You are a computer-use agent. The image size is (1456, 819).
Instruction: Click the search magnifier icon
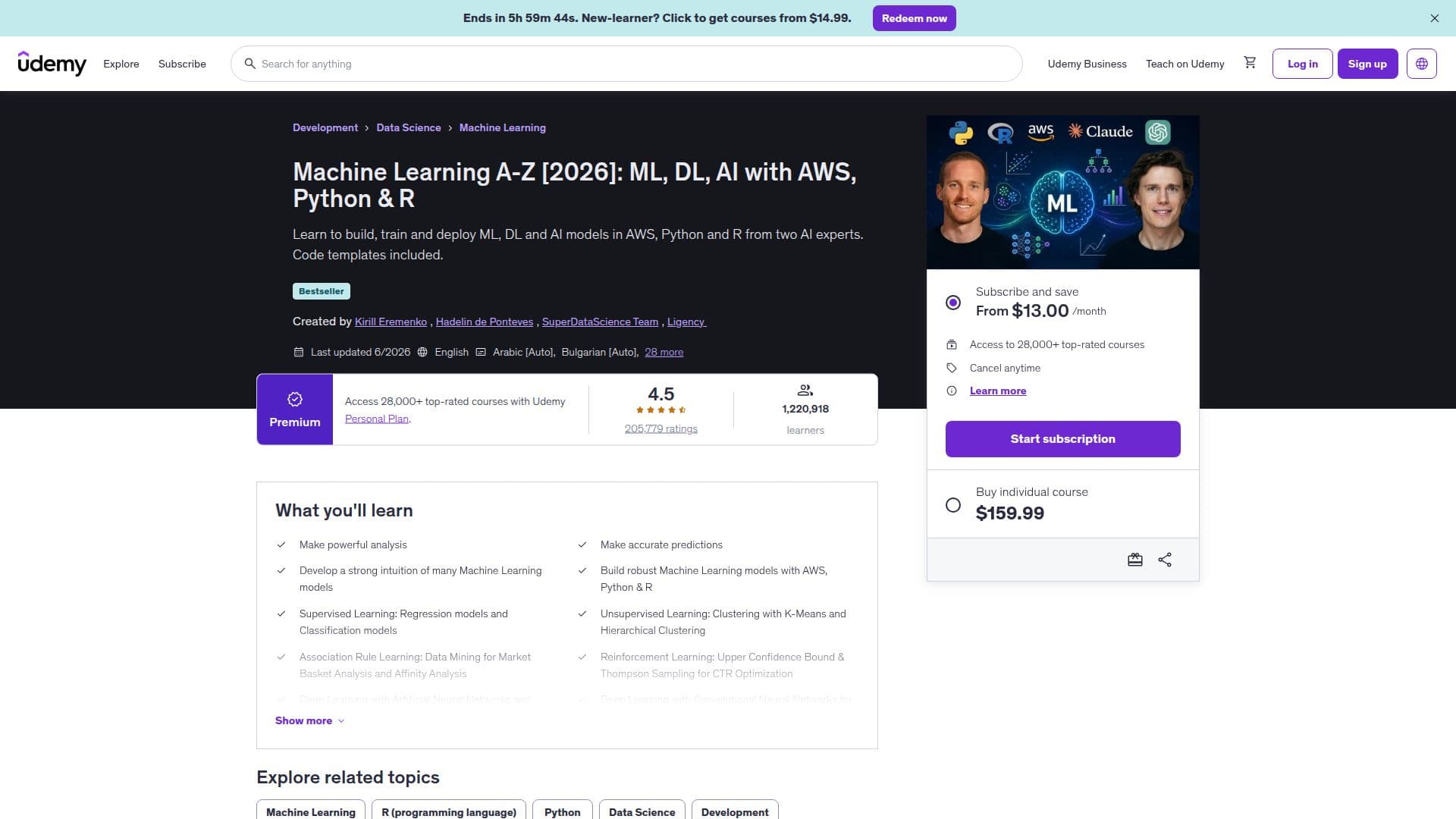point(249,64)
